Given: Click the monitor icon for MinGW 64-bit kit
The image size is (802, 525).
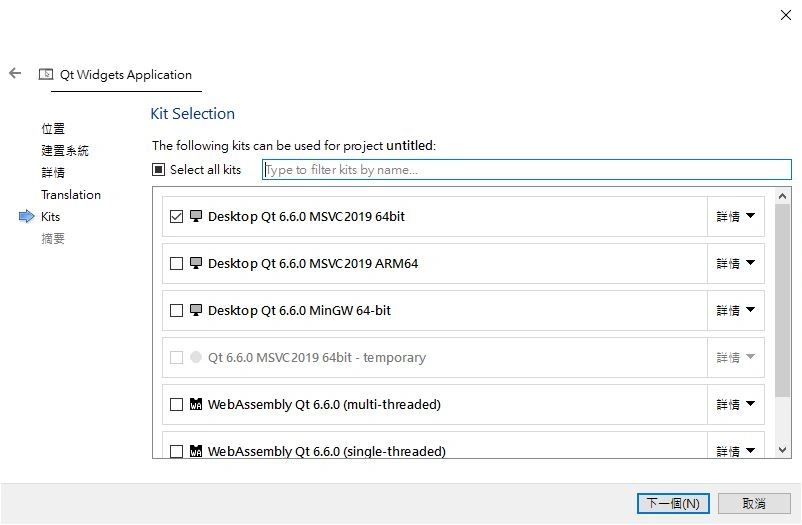Looking at the screenshot, I should 196,311.
